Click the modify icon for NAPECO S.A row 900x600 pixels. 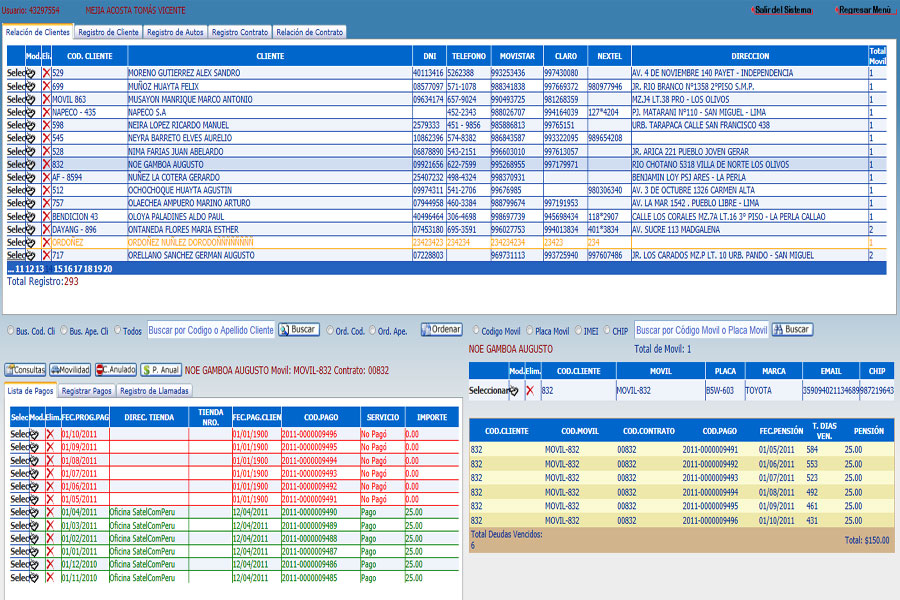[31, 112]
